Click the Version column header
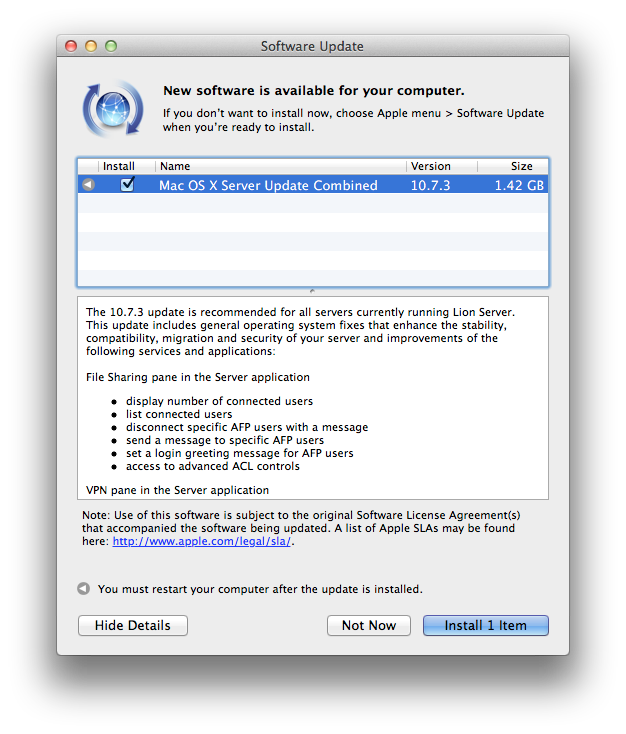This screenshot has height=734, width=626. 442,166
